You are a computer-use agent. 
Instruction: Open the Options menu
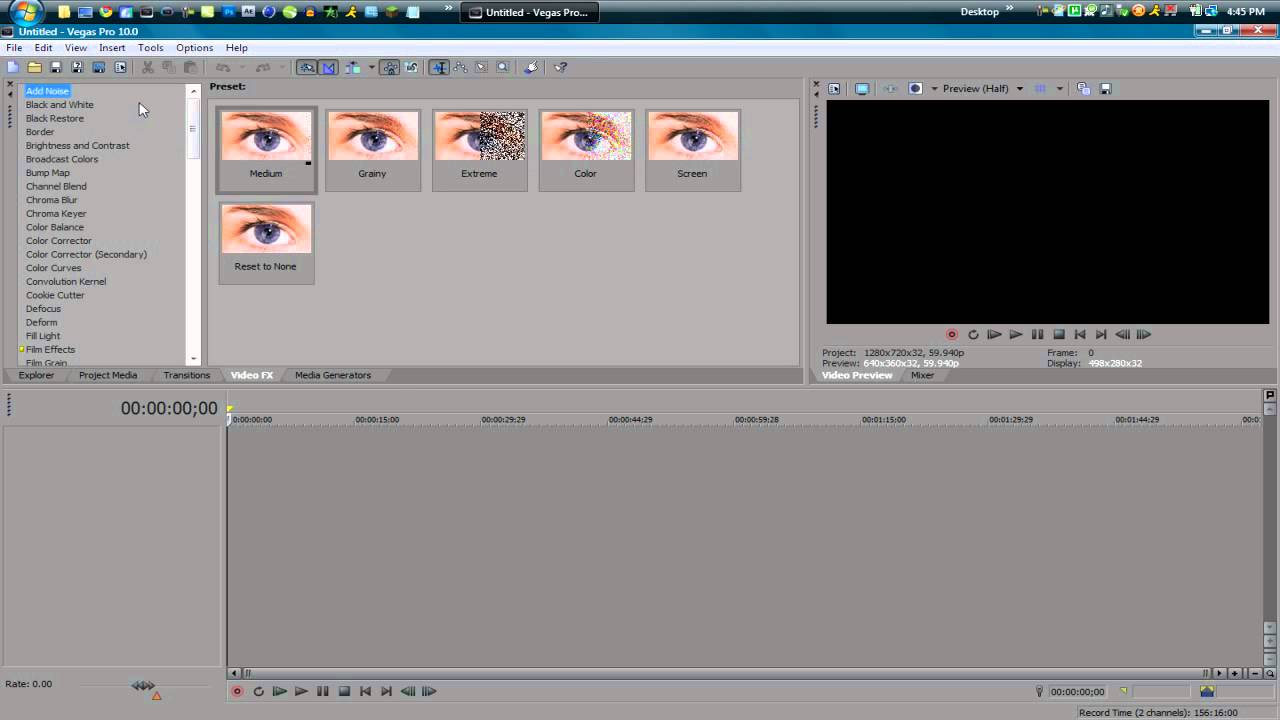coord(194,47)
